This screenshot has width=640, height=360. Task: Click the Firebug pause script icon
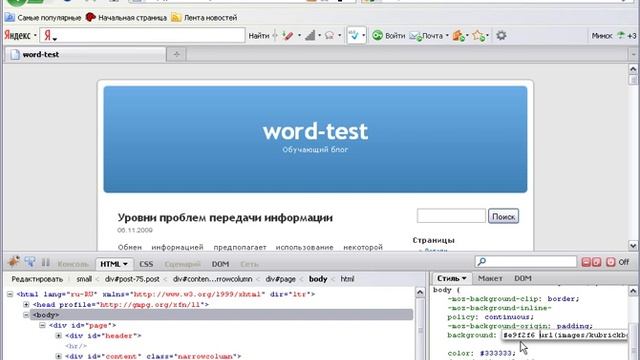tap(45, 262)
